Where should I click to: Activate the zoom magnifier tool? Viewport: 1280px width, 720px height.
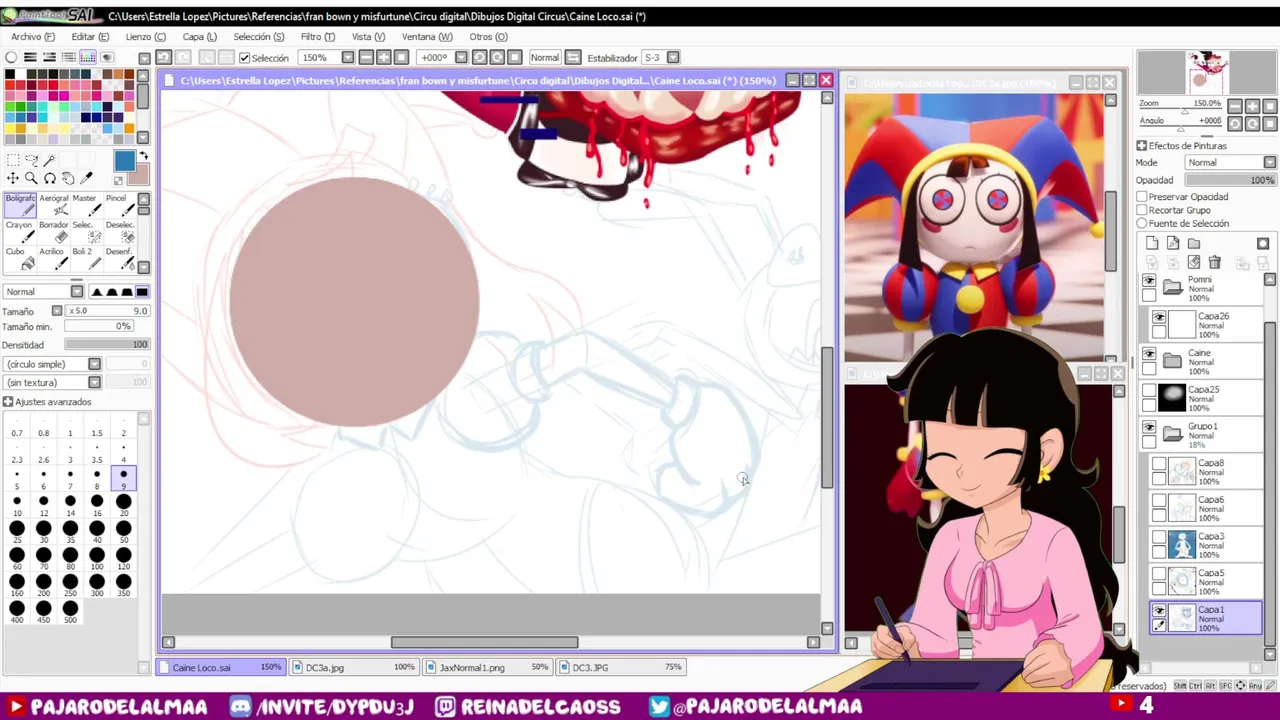tap(31, 178)
